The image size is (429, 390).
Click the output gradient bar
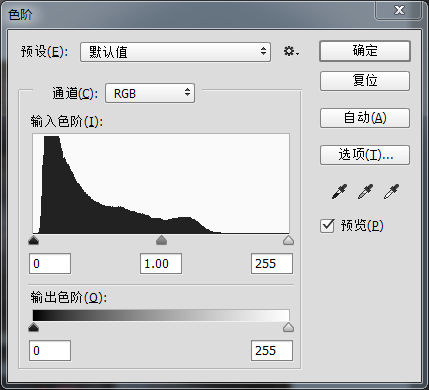pyautogui.click(x=161, y=315)
